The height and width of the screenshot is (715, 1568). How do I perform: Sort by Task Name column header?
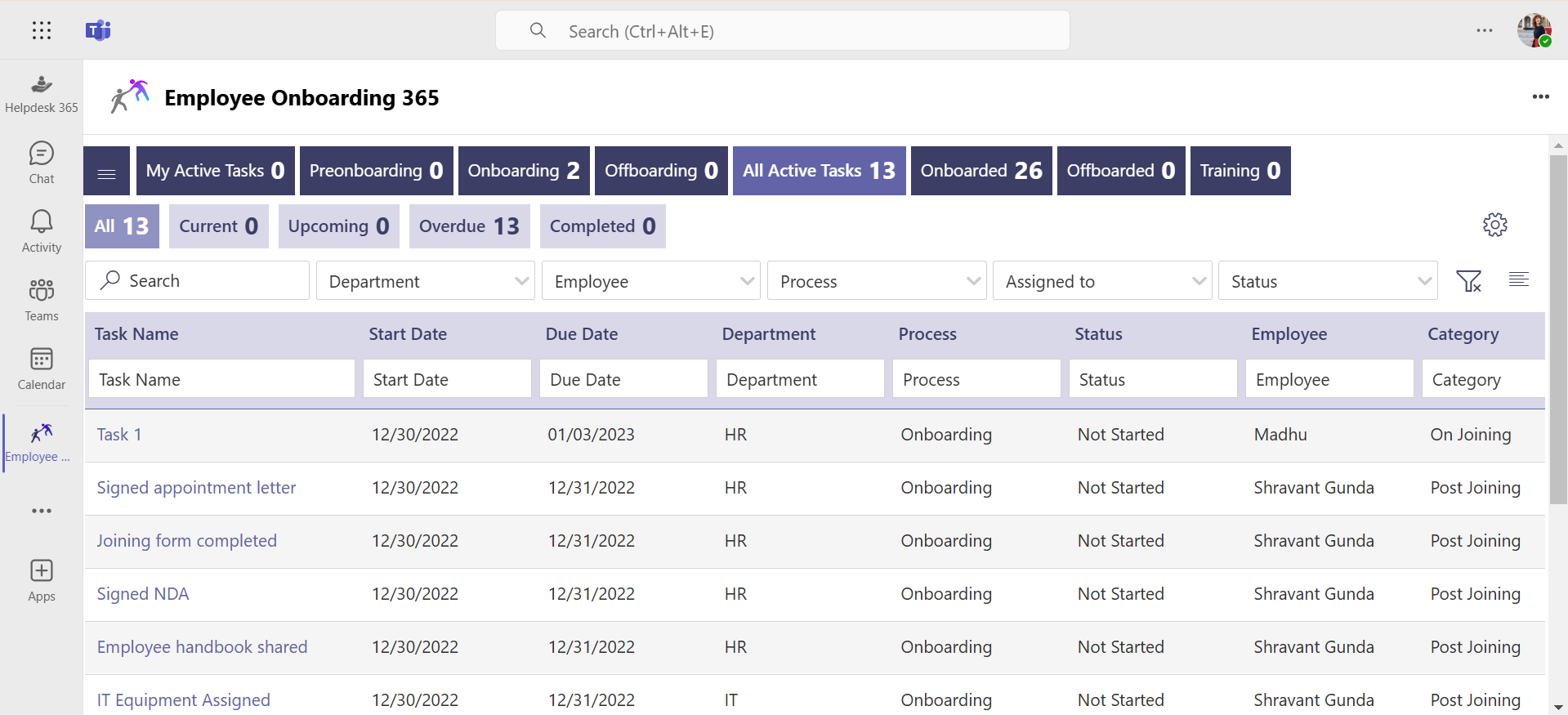(x=136, y=334)
